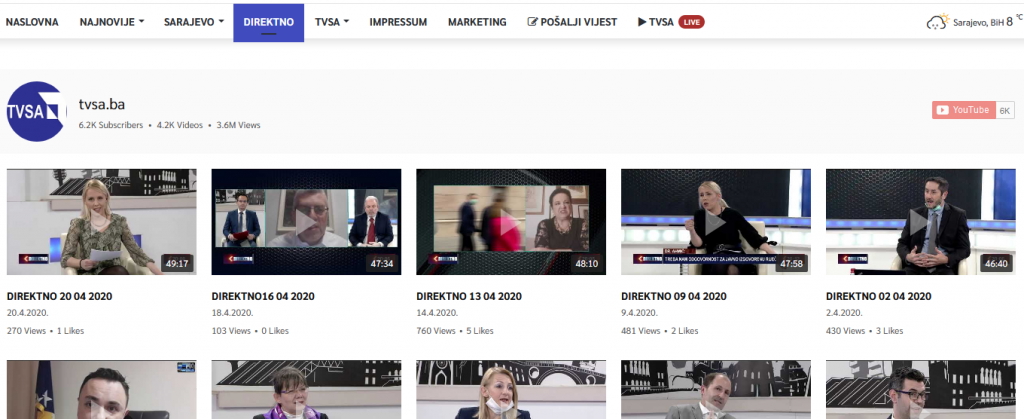Select the DIREKTNO tab

pos(268,22)
